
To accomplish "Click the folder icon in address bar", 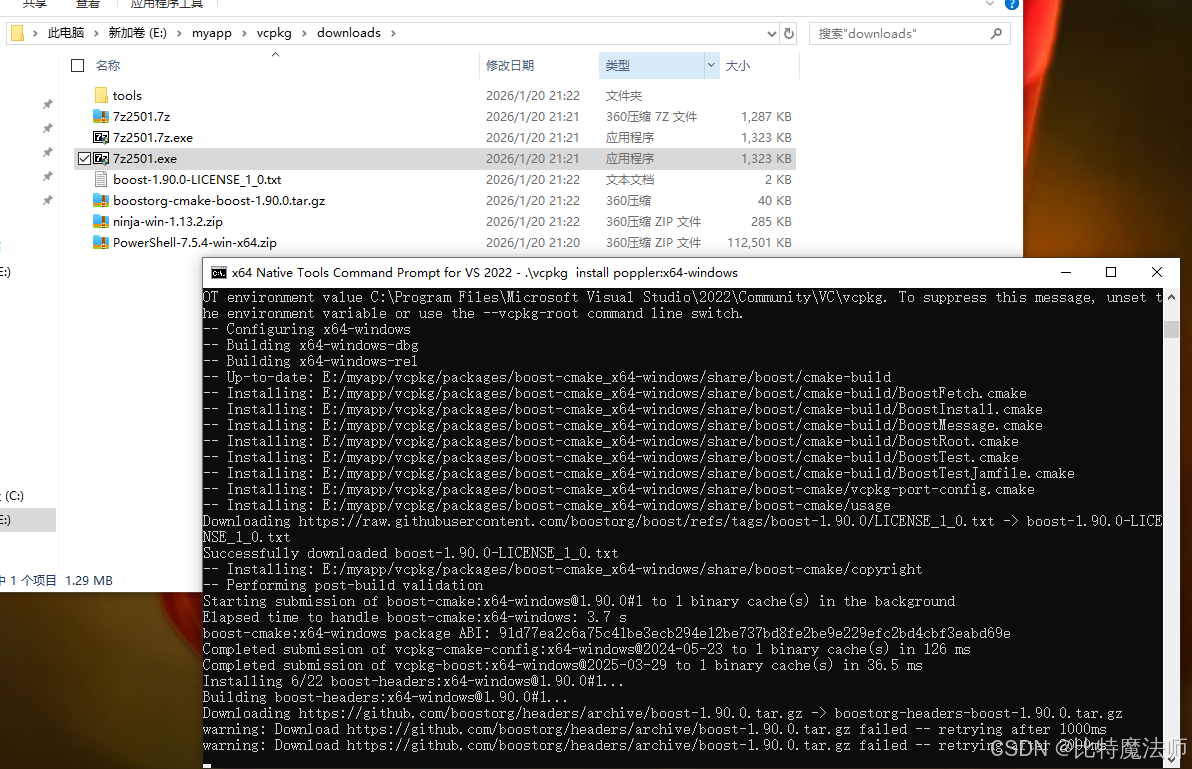I will click(17, 33).
